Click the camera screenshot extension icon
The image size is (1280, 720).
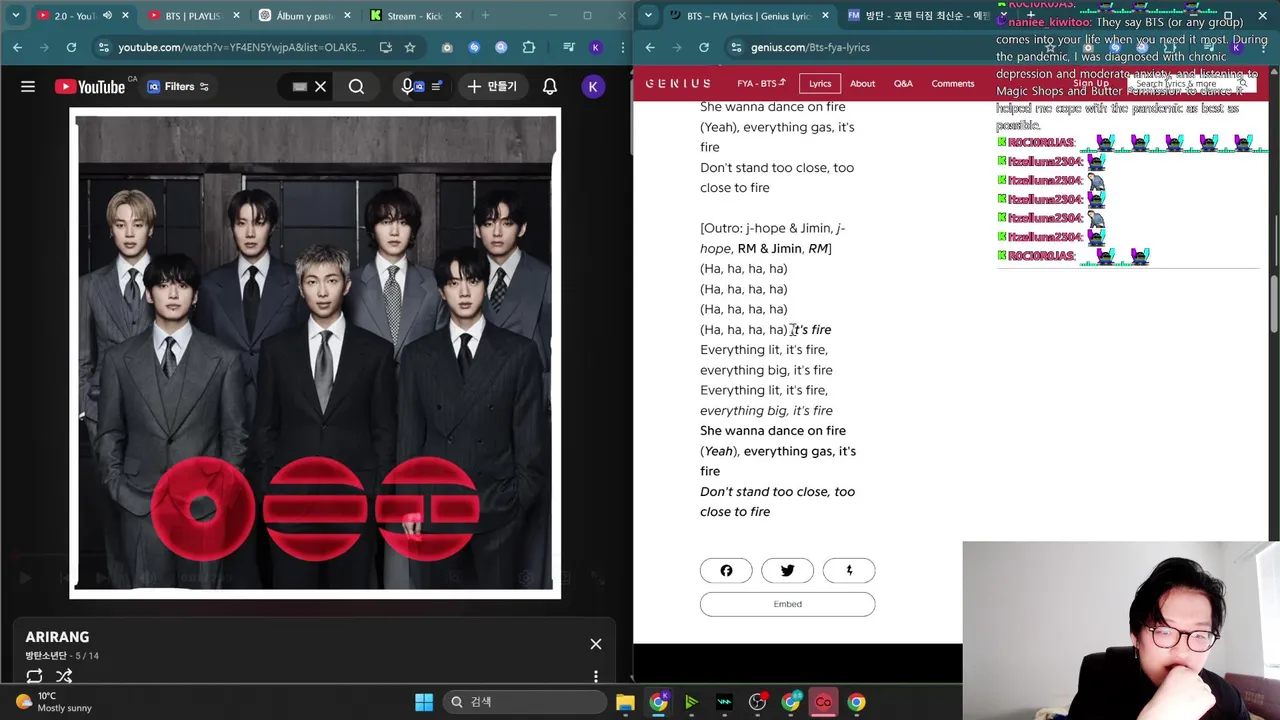(x=447, y=47)
